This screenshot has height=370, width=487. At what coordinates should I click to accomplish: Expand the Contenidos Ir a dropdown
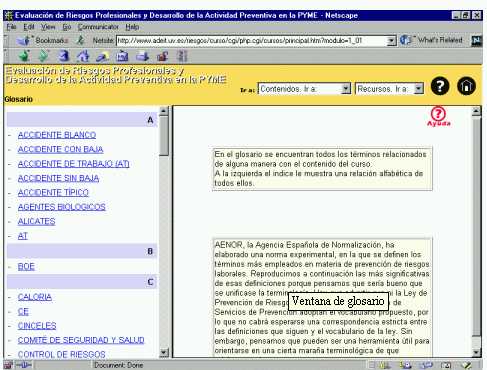tap(346, 89)
